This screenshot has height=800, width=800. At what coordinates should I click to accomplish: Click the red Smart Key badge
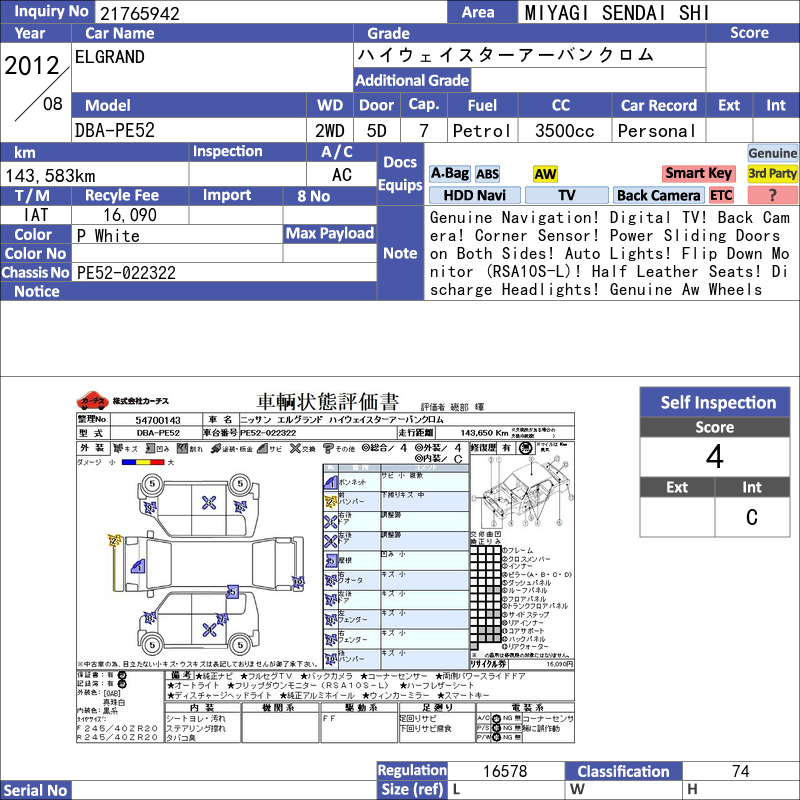click(x=698, y=173)
